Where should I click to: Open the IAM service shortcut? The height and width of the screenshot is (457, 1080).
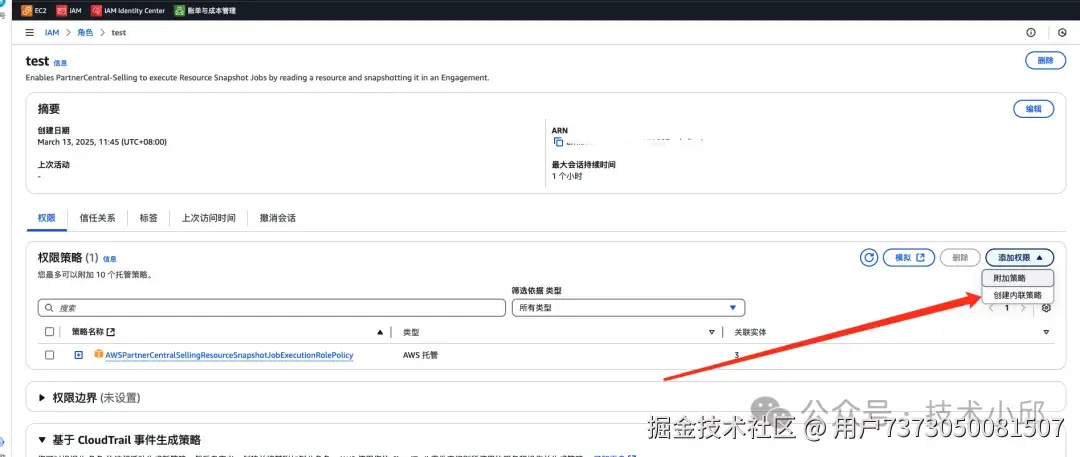click(x=69, y=10)
